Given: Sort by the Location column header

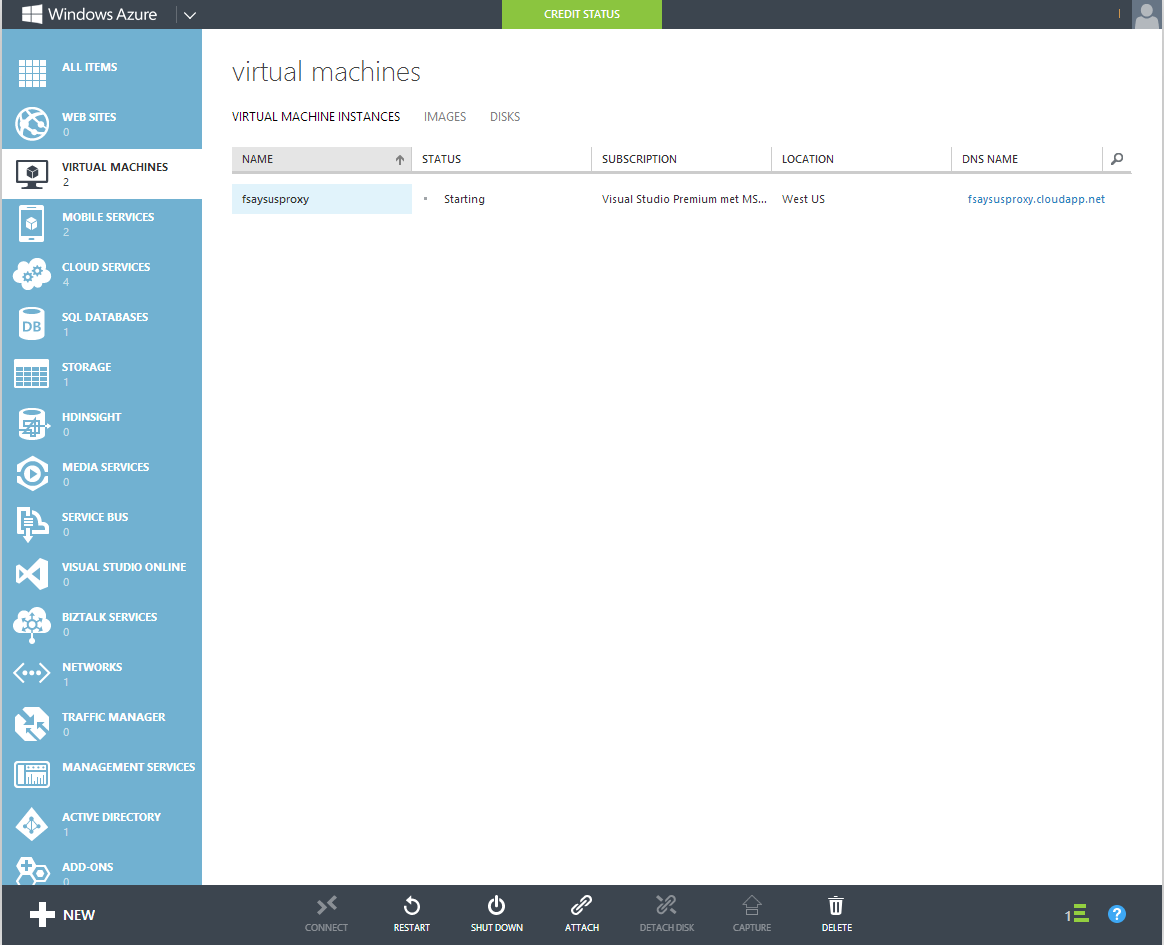Looking at the screenshot, I should [x=861, y=159].
